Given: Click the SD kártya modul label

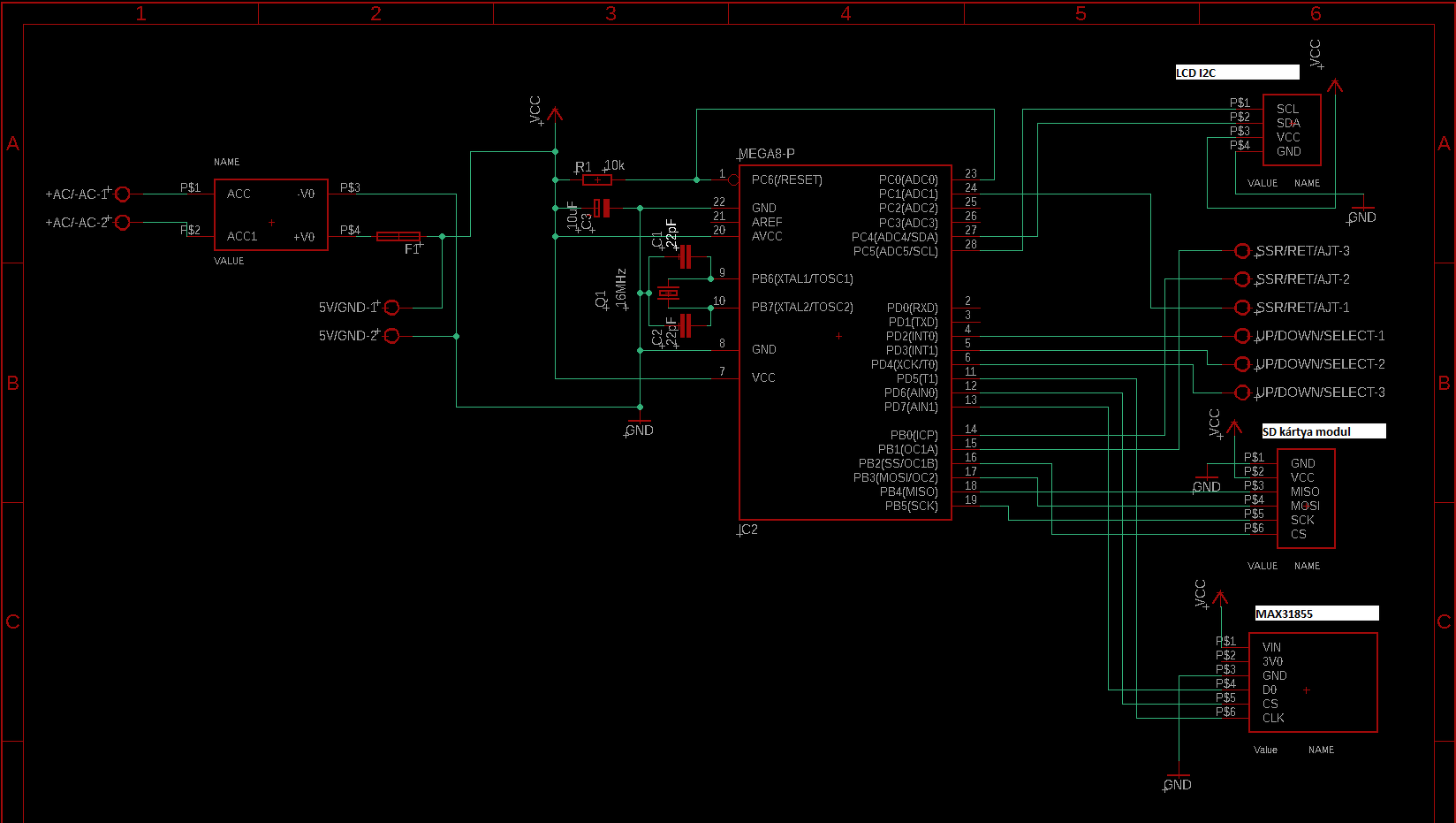Looking at the screenshot, I should click(1307, 431).
